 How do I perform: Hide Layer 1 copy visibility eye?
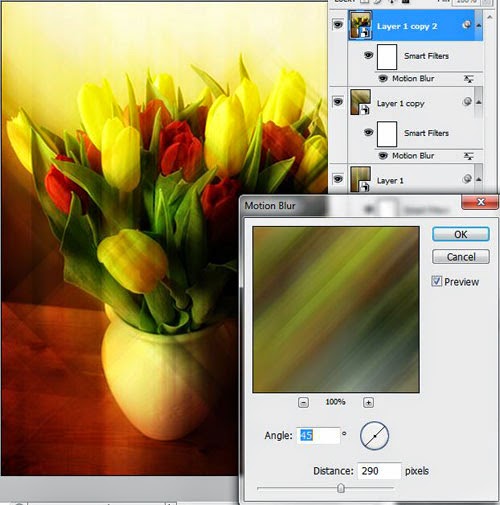[x=338, y=102]
